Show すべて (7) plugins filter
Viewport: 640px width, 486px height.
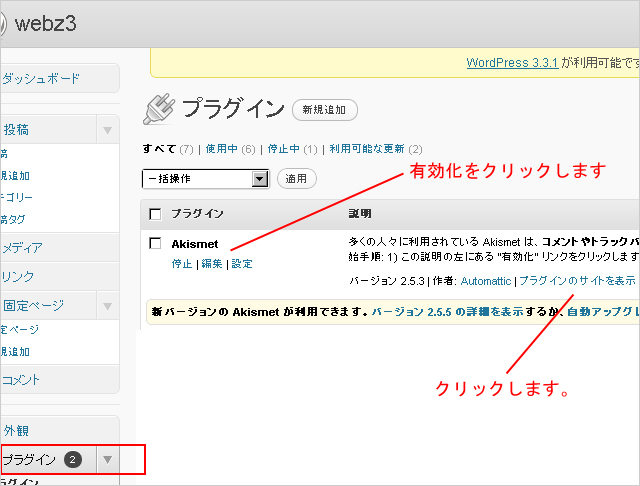(168, 149)
